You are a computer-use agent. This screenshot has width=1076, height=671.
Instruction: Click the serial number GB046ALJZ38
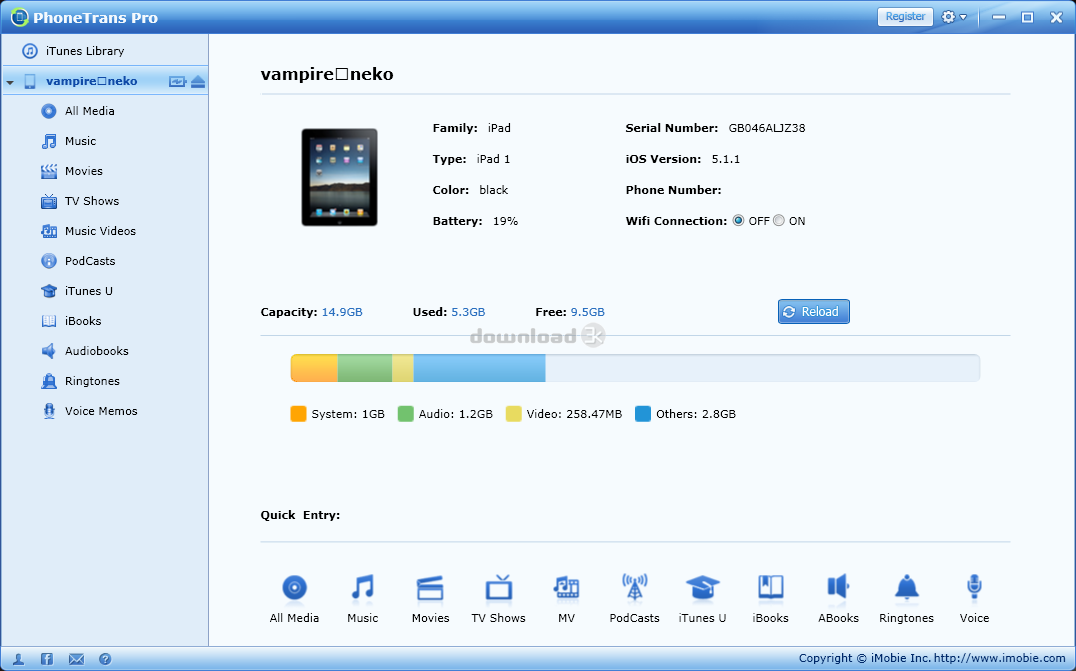click(x=767, y=128)
